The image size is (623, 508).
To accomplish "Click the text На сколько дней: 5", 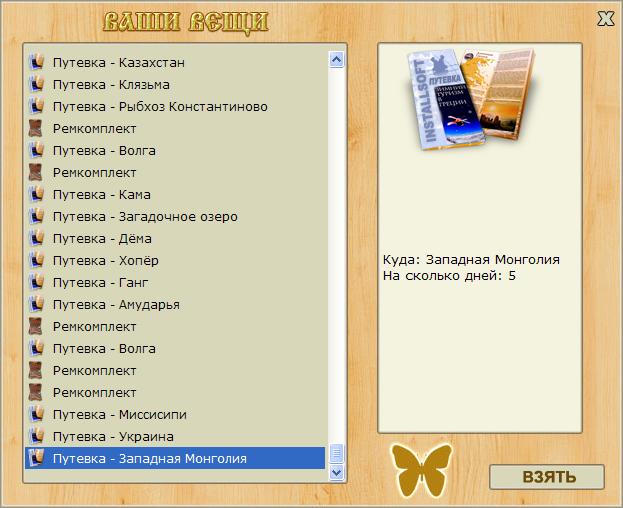I will click(449, 276).
